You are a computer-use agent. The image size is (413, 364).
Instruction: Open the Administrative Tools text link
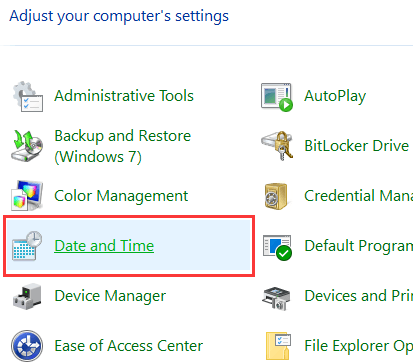coord(124,96)
